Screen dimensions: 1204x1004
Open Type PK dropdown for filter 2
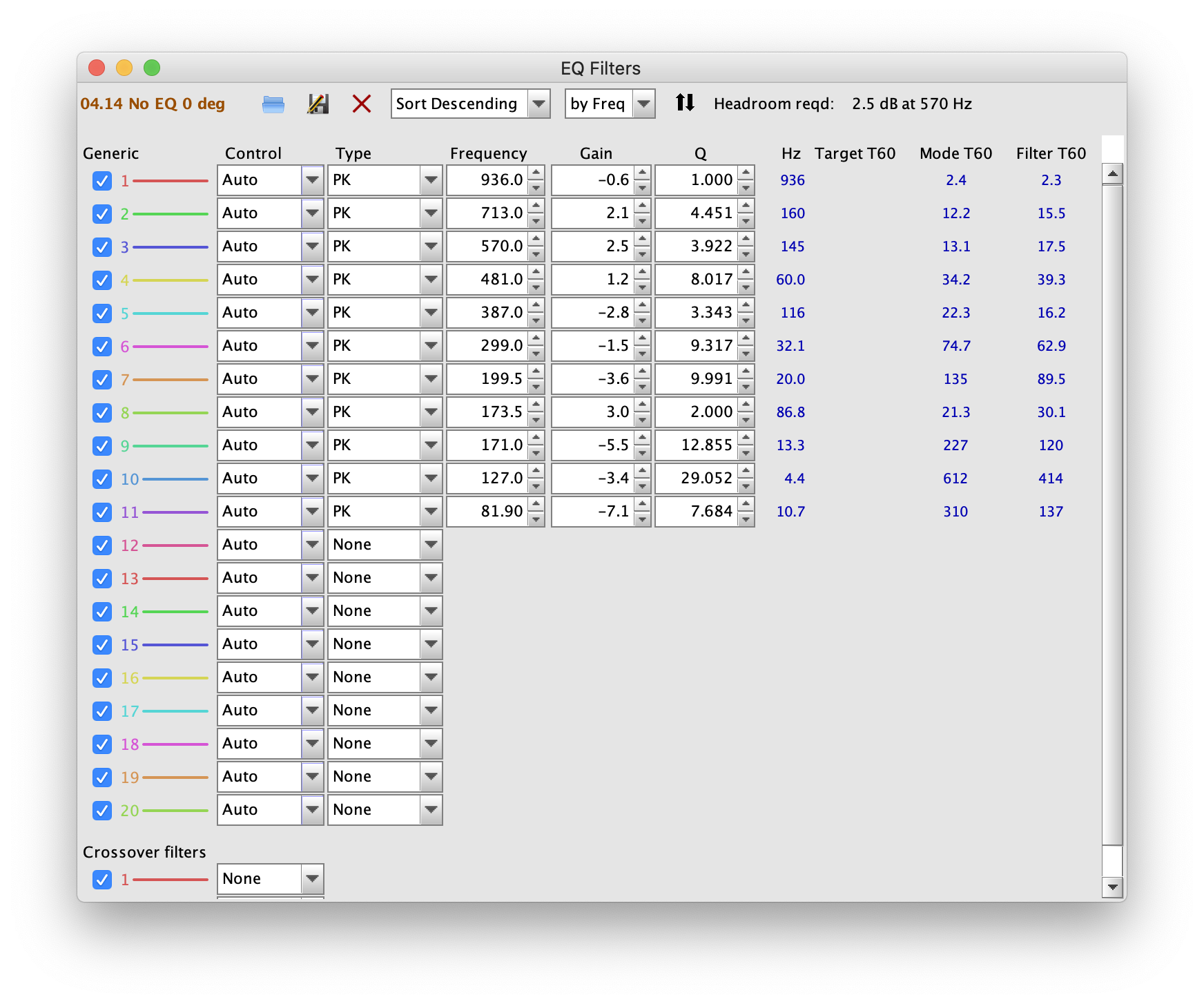point(385,213)
